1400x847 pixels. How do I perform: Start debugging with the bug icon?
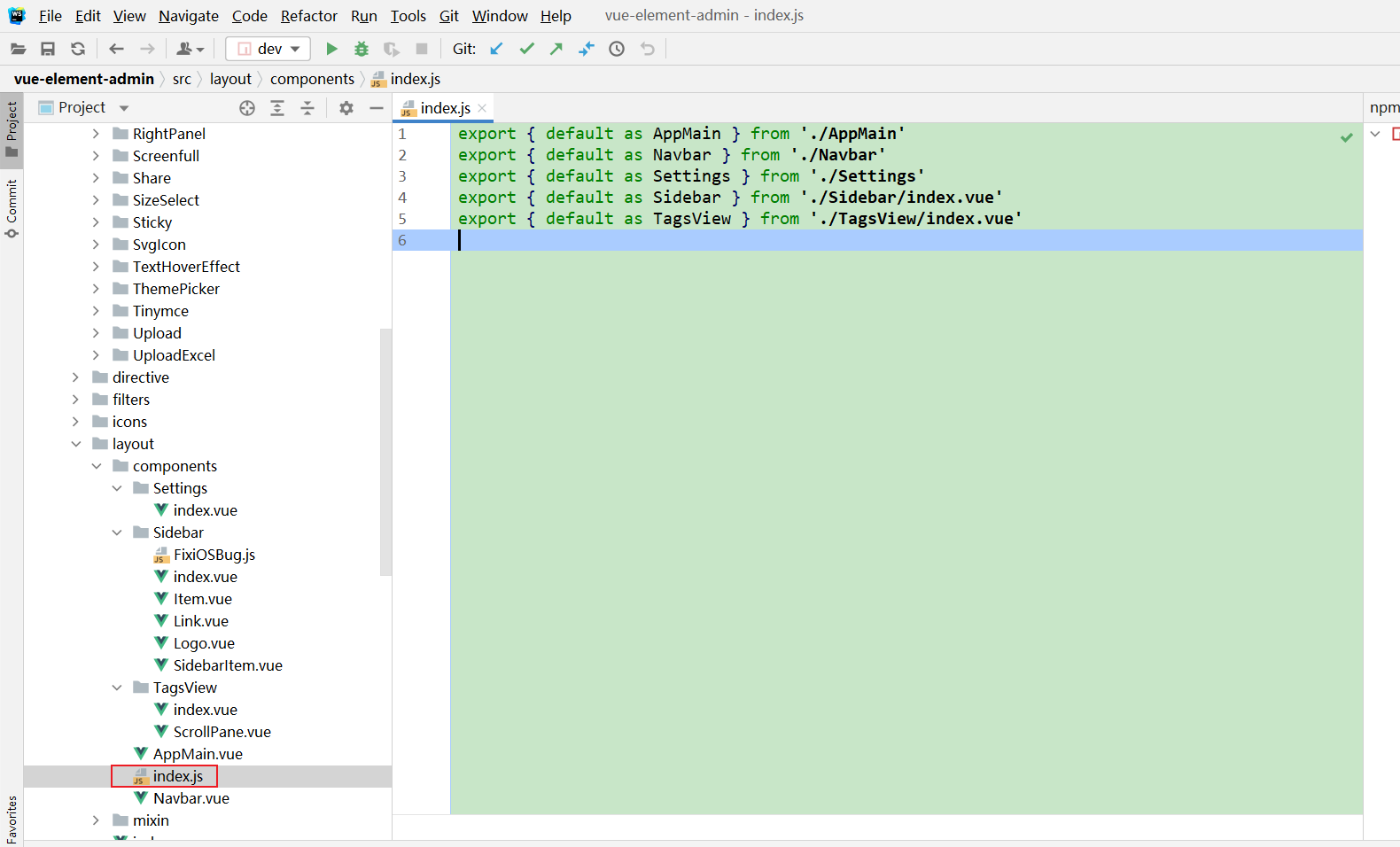click(362, 49)
